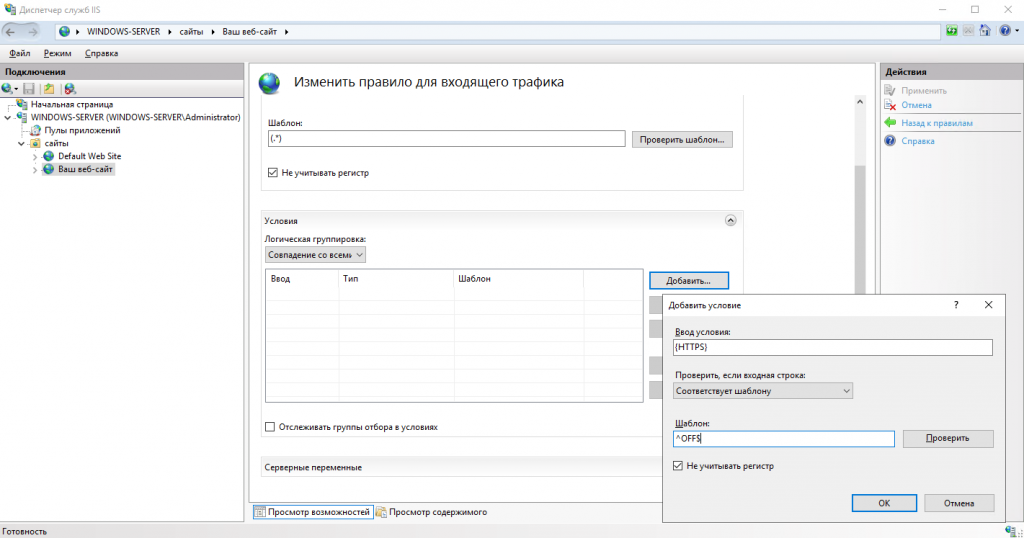
Task: Click the save disk icon in Connections toolbar
Action: 29,89
